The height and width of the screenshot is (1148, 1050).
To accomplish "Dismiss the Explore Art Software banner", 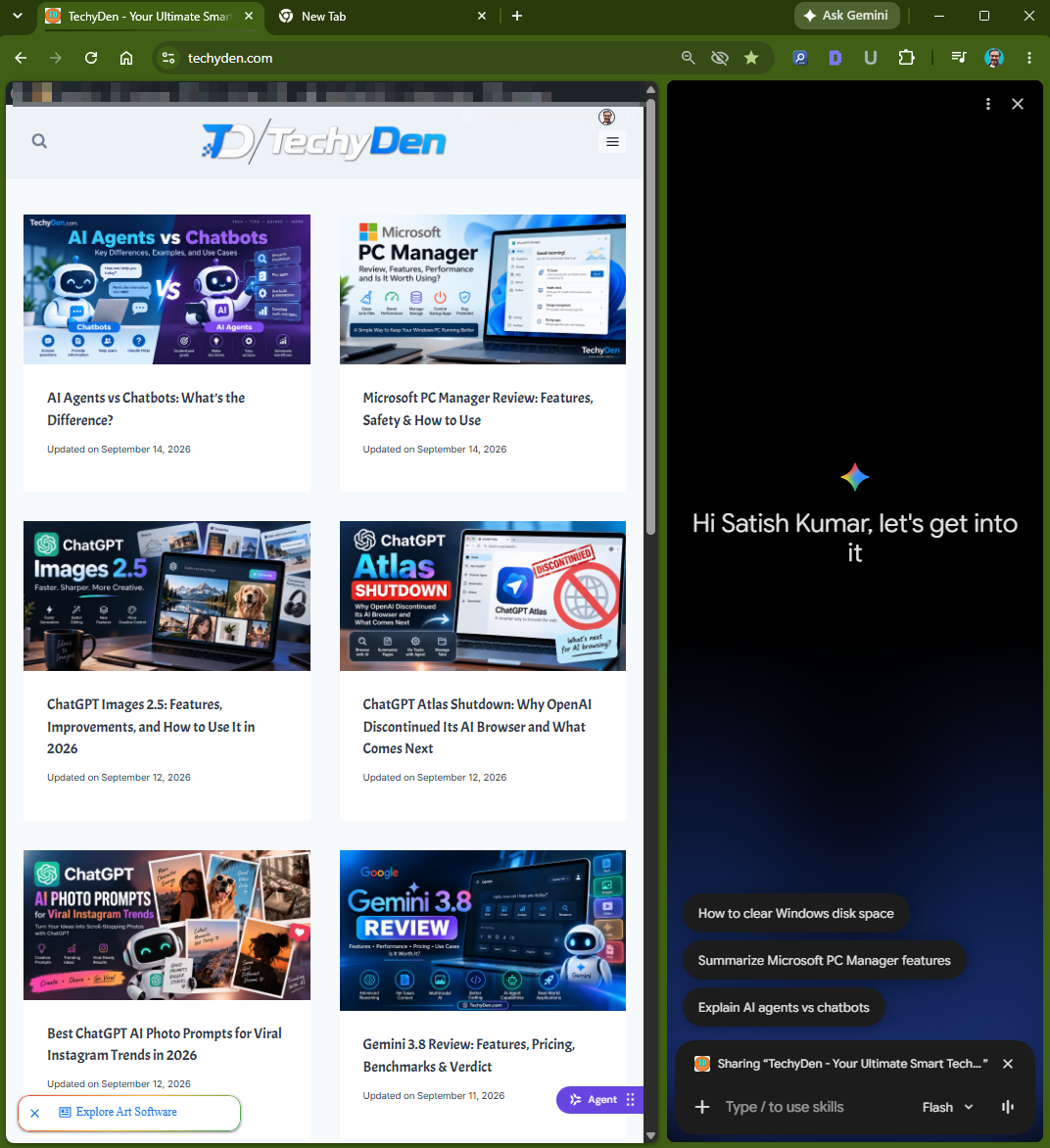I will (x=34, y=1113).
